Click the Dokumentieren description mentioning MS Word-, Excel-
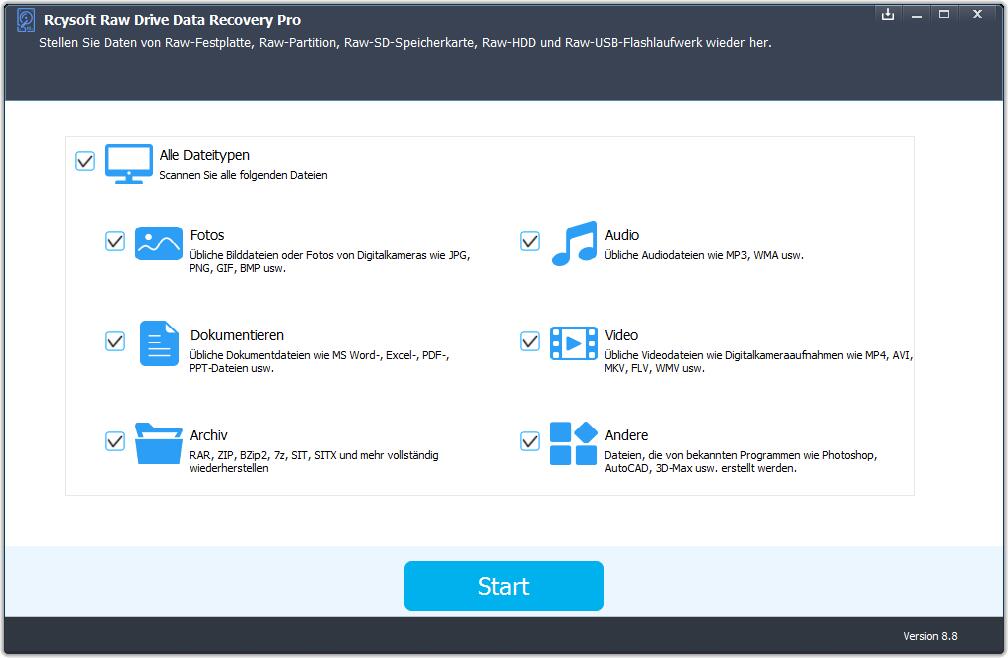The height and width of the screenshot is (658, 1008). [x=319, y=361]
